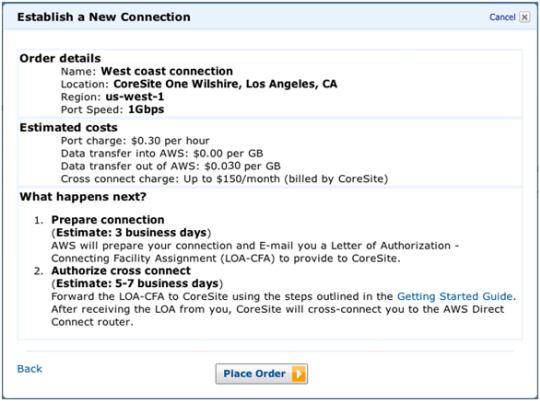Click the 1Gbps port speed value

point(146,110)
